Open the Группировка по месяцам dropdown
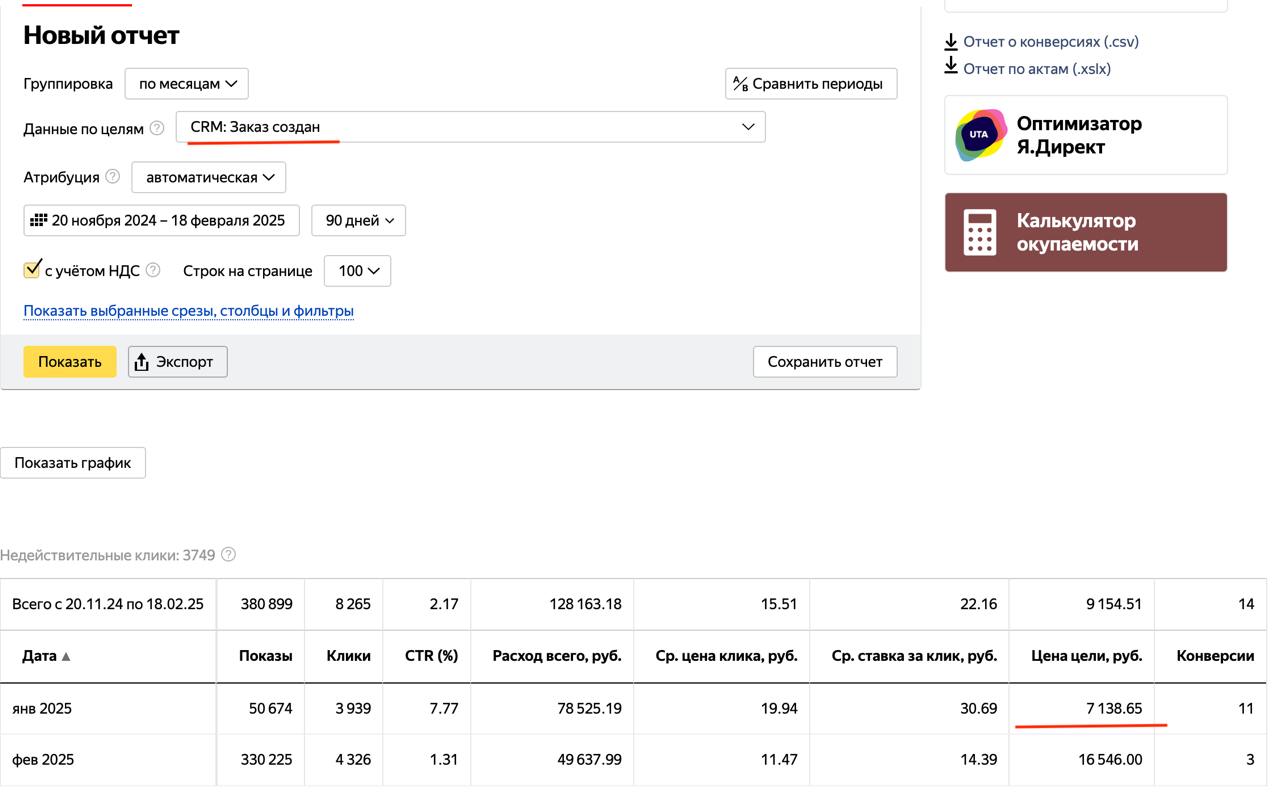Image resolution: width=1280 pixels, height=795 pixels. (187, 84)
